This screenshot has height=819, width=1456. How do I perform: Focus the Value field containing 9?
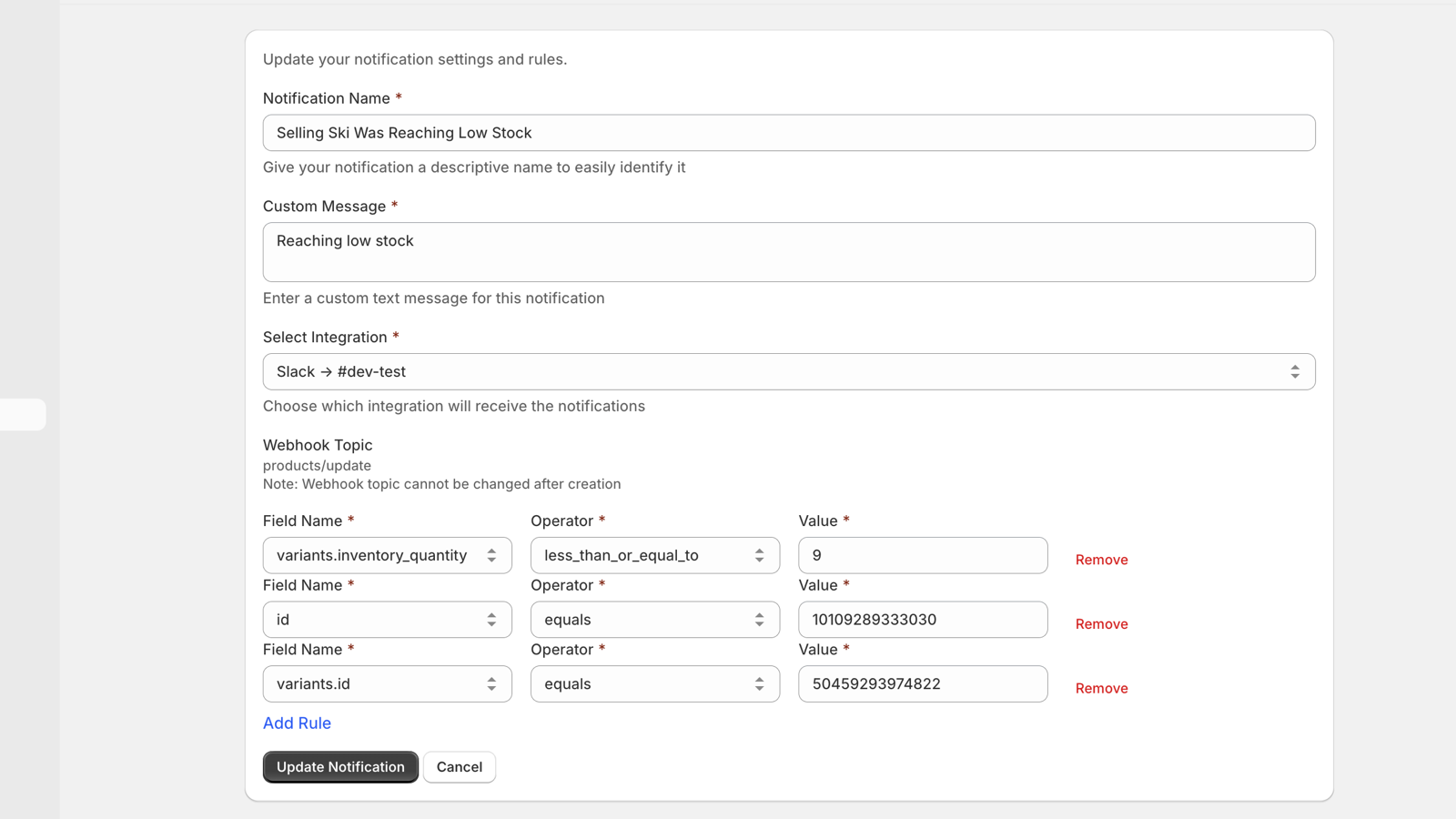pos(922,556)
